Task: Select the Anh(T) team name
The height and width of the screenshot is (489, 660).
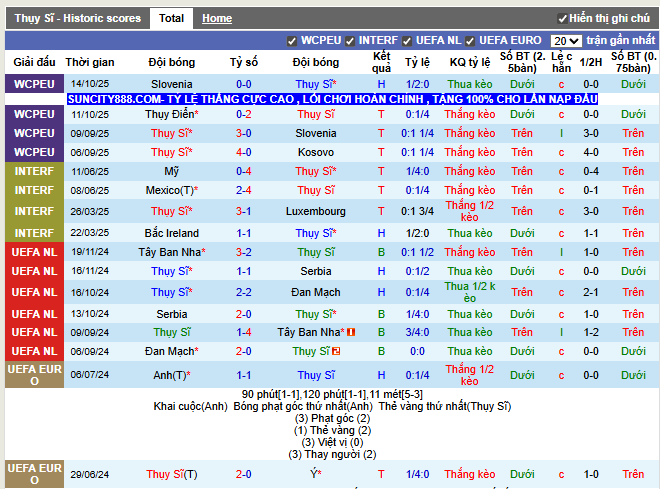Action: coord(172,375)
